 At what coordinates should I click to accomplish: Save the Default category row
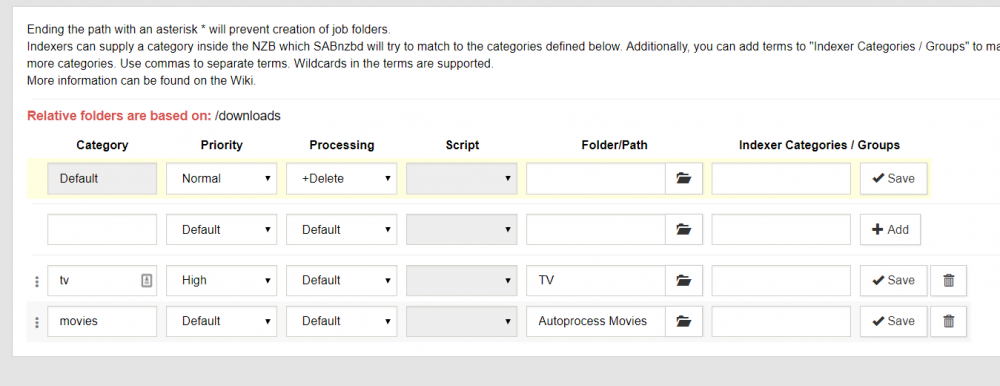point(893,179)
